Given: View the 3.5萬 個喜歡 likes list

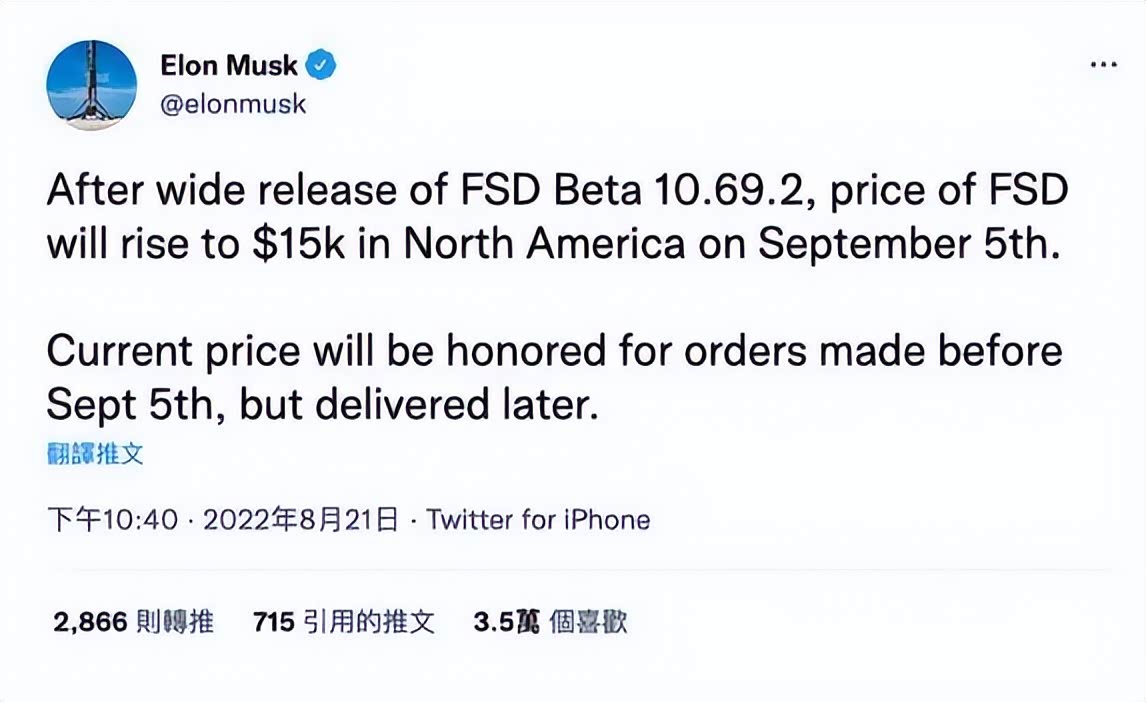Looking at the screenshot, I should click(550, 622).
